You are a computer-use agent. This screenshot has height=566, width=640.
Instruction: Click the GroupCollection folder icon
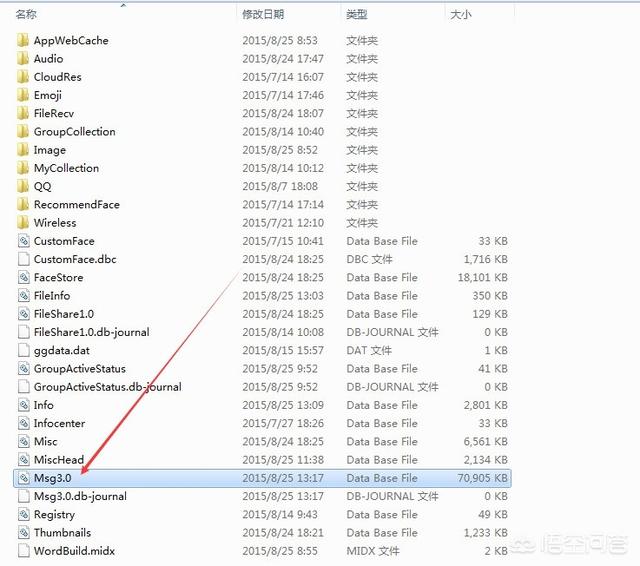(x=23, y=131)
